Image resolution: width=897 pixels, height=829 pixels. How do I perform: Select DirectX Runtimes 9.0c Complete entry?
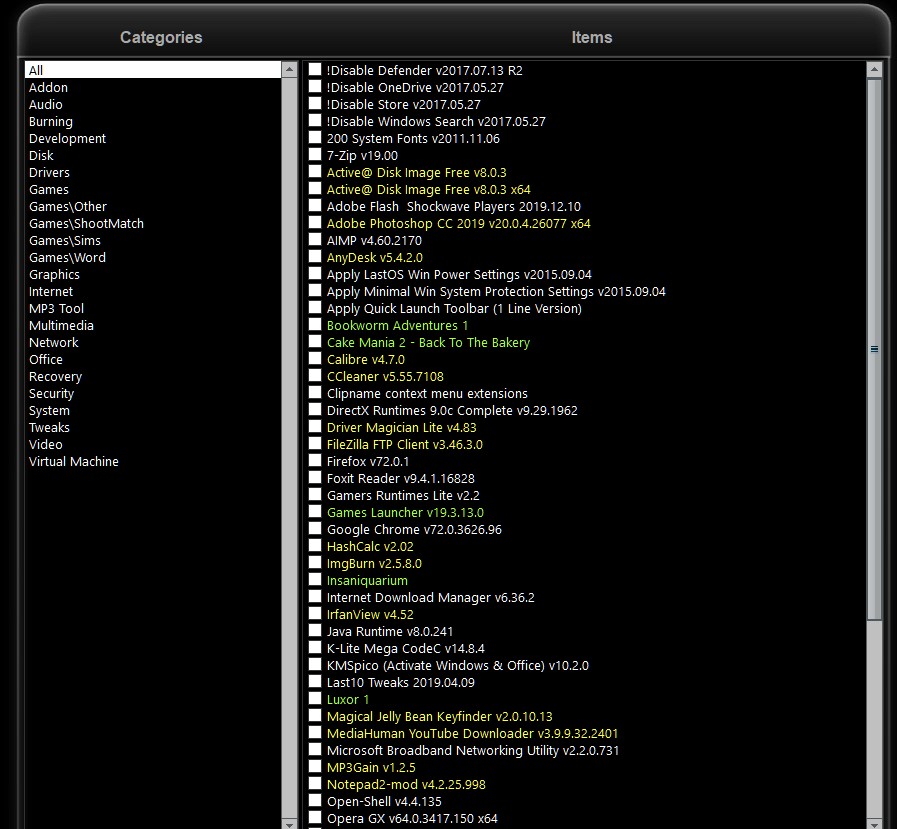[452, 411]
